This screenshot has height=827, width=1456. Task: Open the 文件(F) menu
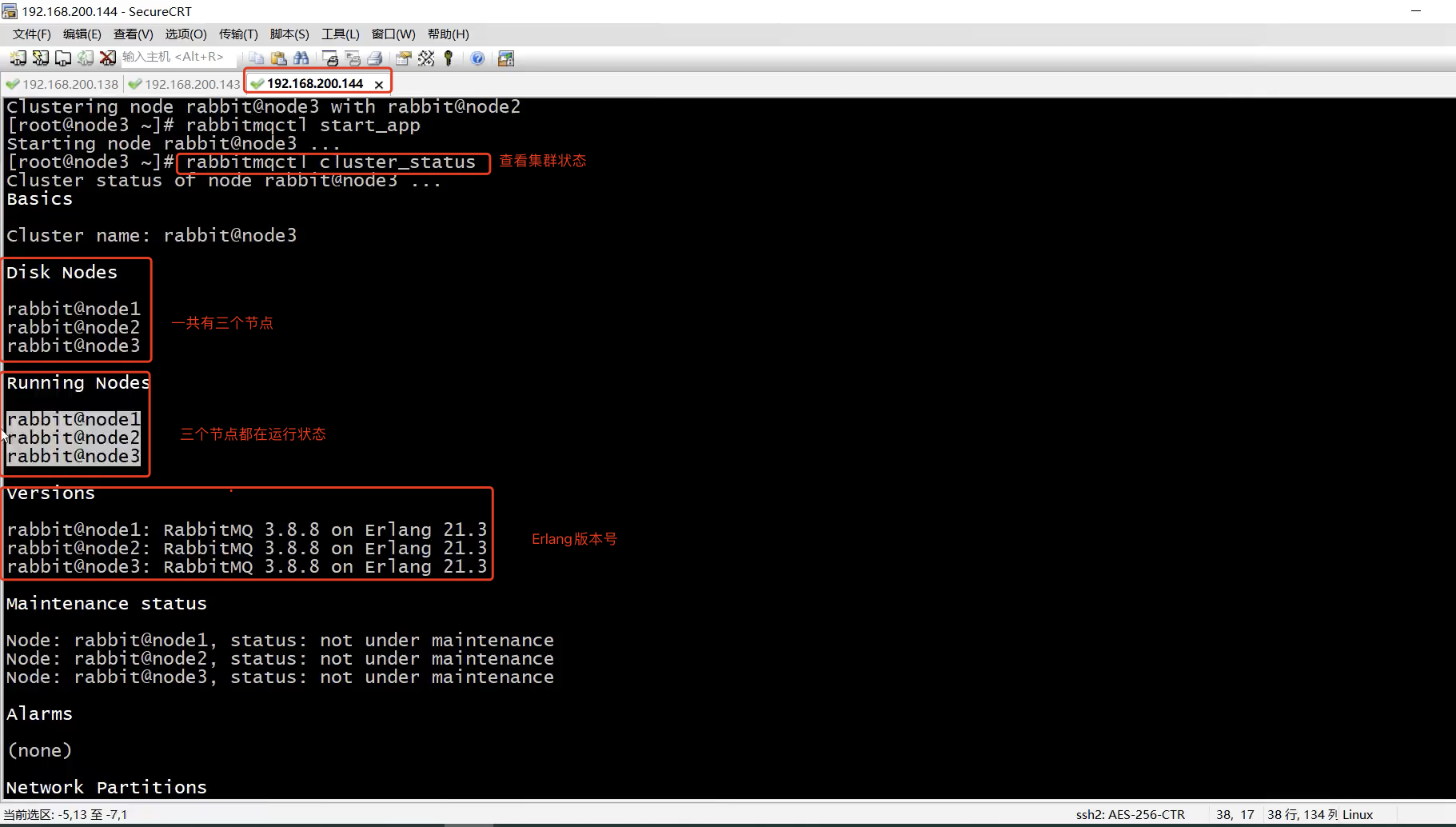tap(31, 34)
